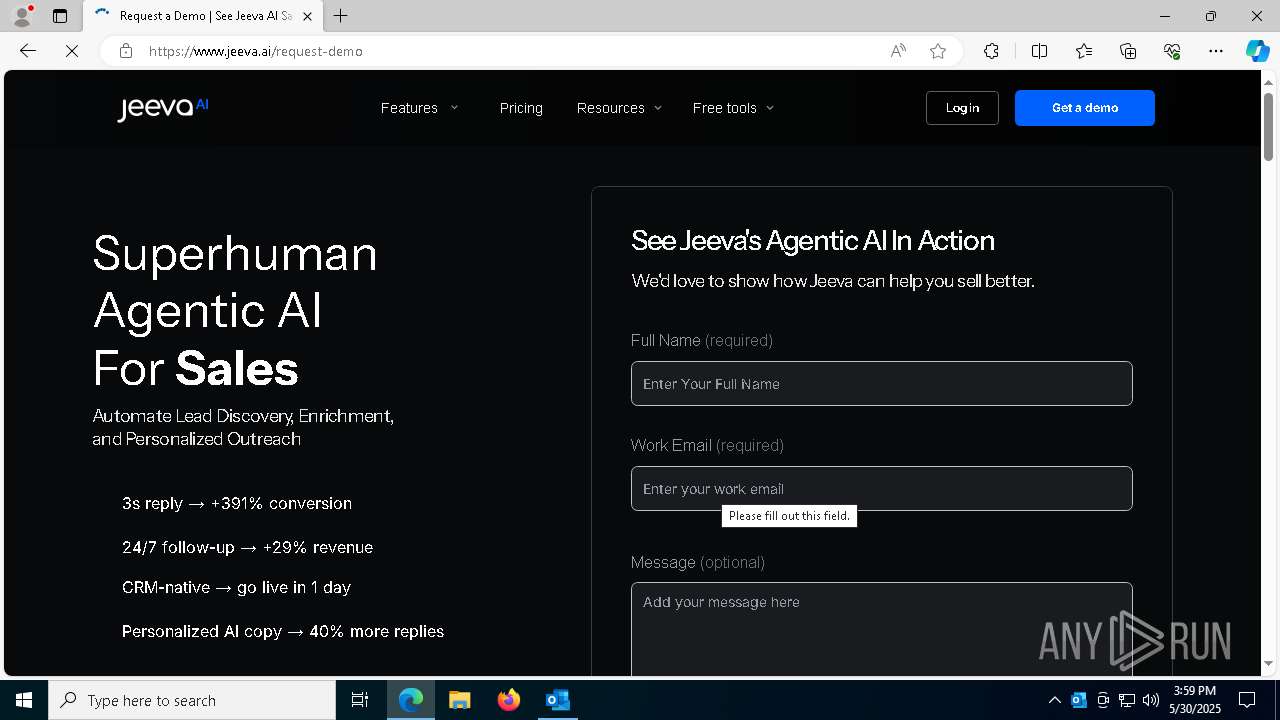Image resolution: width=1280 pixels, height=720 pixels.
Task: Select 'Personalized AI copy → 40% more replies'
Action: (x=283, y=631)
